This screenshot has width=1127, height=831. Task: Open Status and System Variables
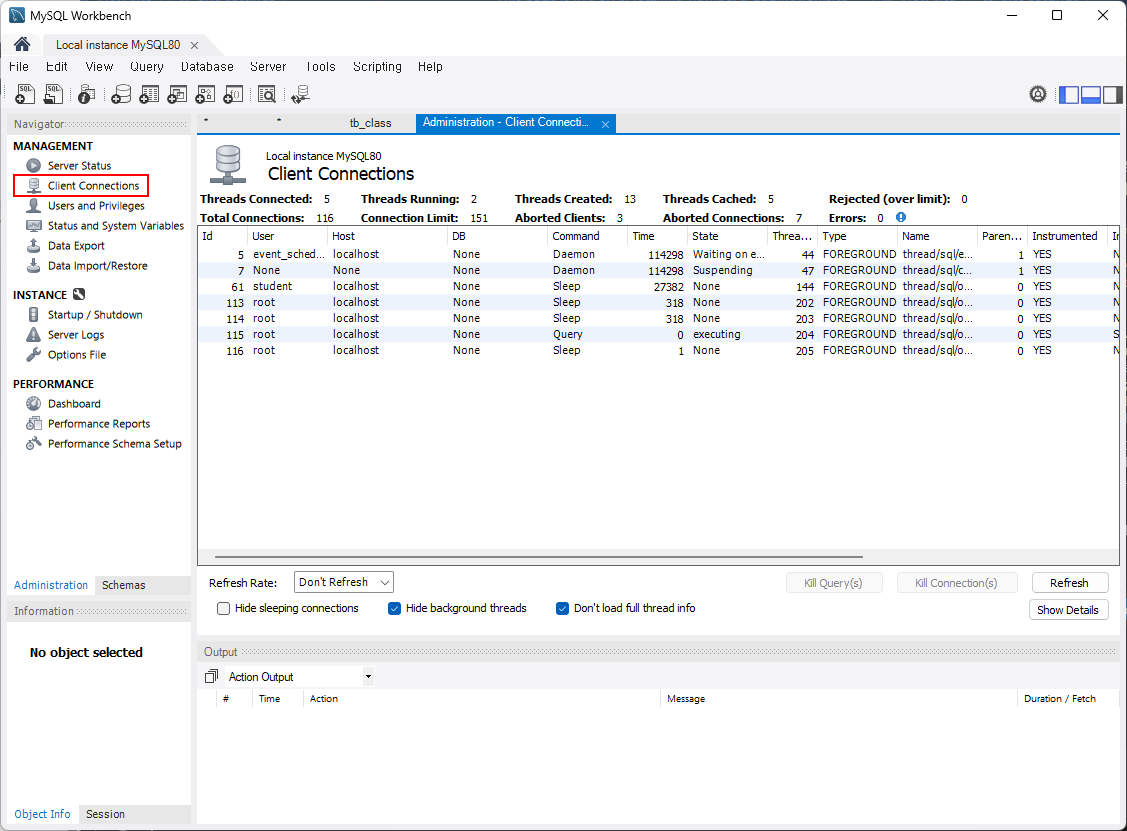[x=115, y=226]
